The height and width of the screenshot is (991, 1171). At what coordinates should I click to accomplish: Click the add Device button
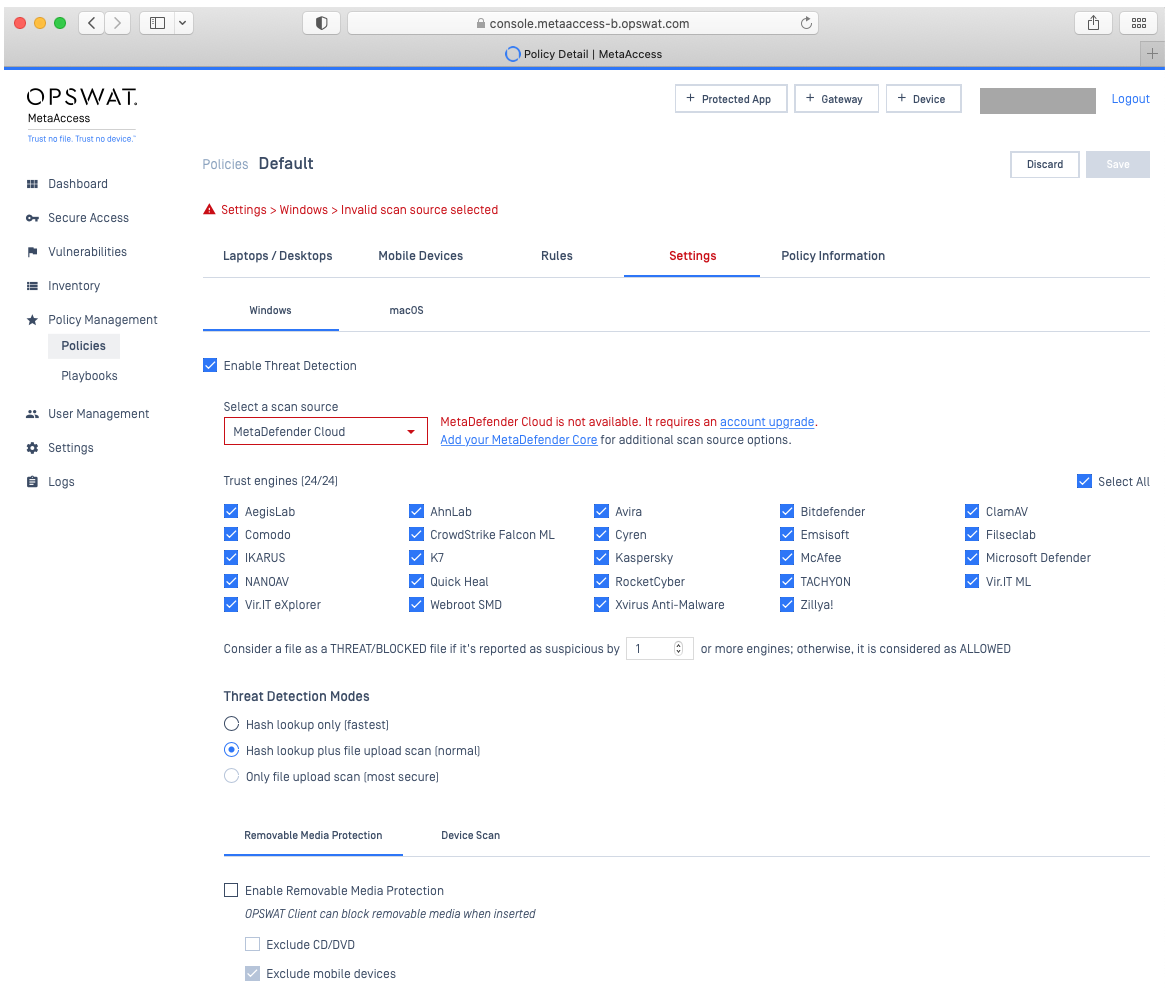923,99
